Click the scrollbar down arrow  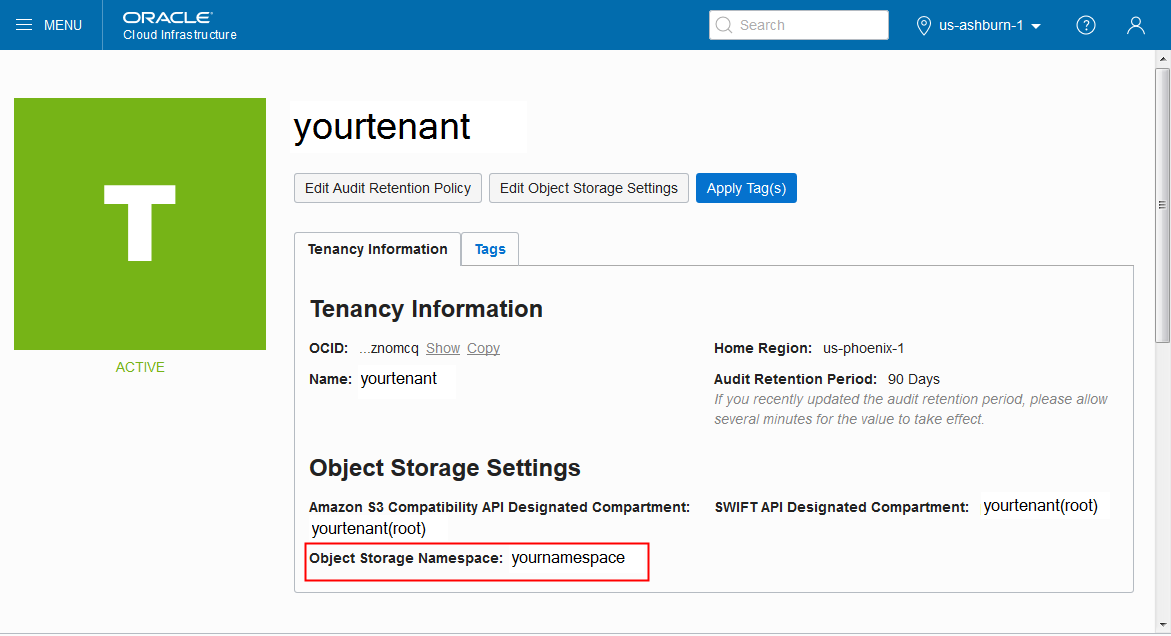pyautogui.click(x=1162, y=626)
